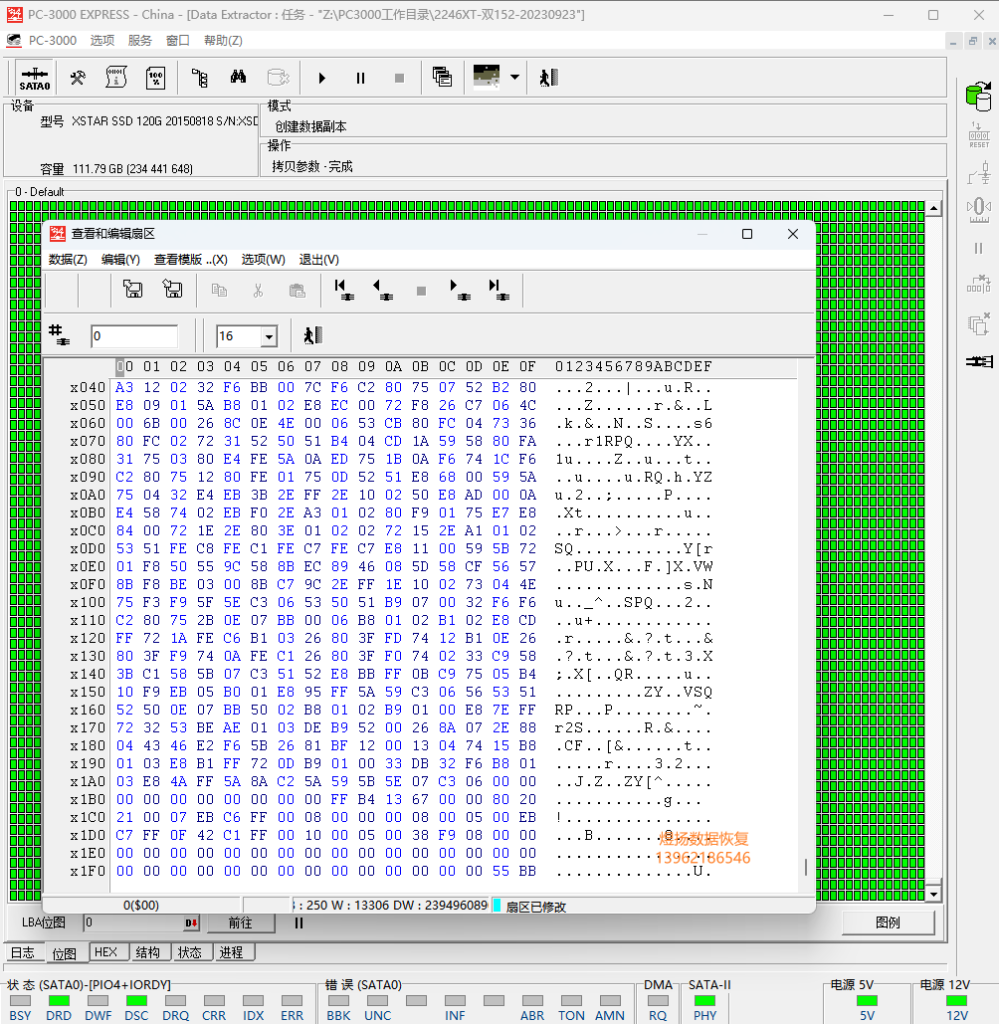Click the scroll-shaped script icon in main toolbar

pos(116,78)
